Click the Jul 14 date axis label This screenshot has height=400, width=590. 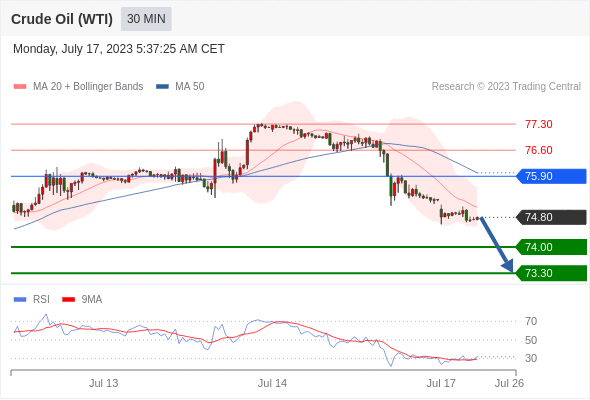tap(272, 383)
